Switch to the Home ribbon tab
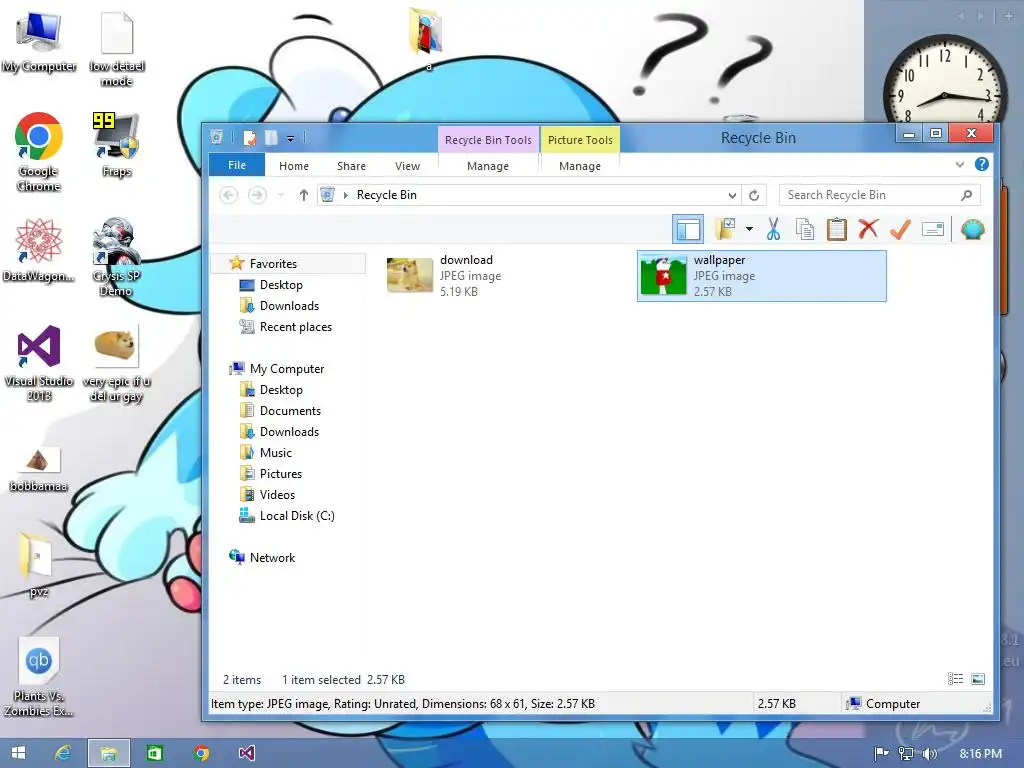 294,166
